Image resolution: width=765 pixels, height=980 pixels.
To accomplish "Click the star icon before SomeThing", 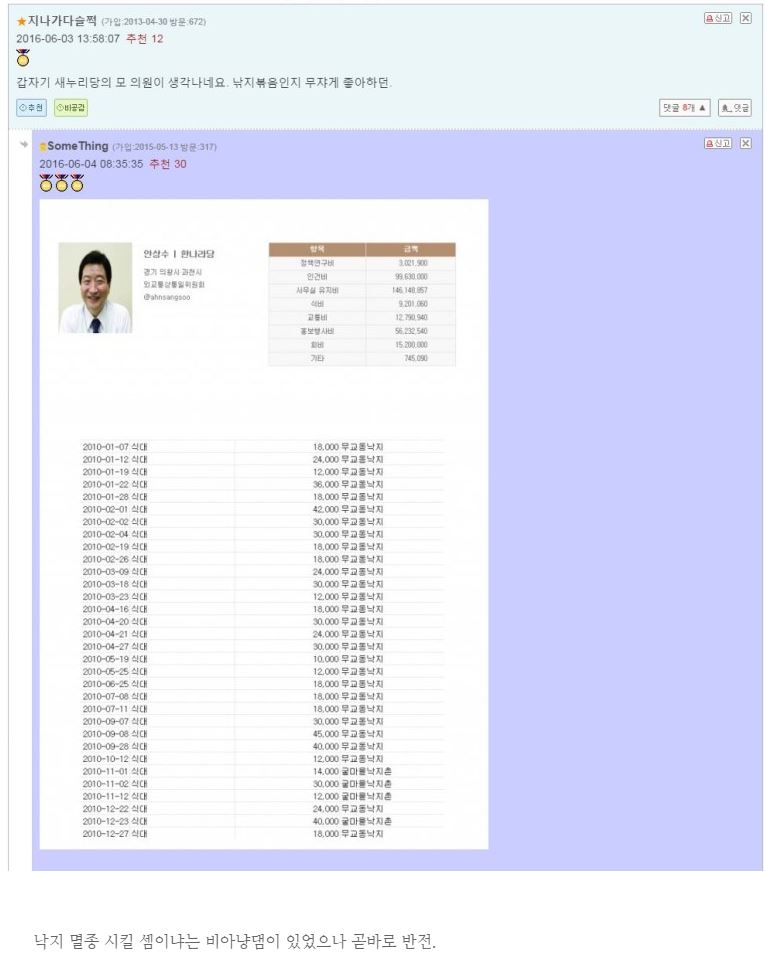I will [43, 147].
